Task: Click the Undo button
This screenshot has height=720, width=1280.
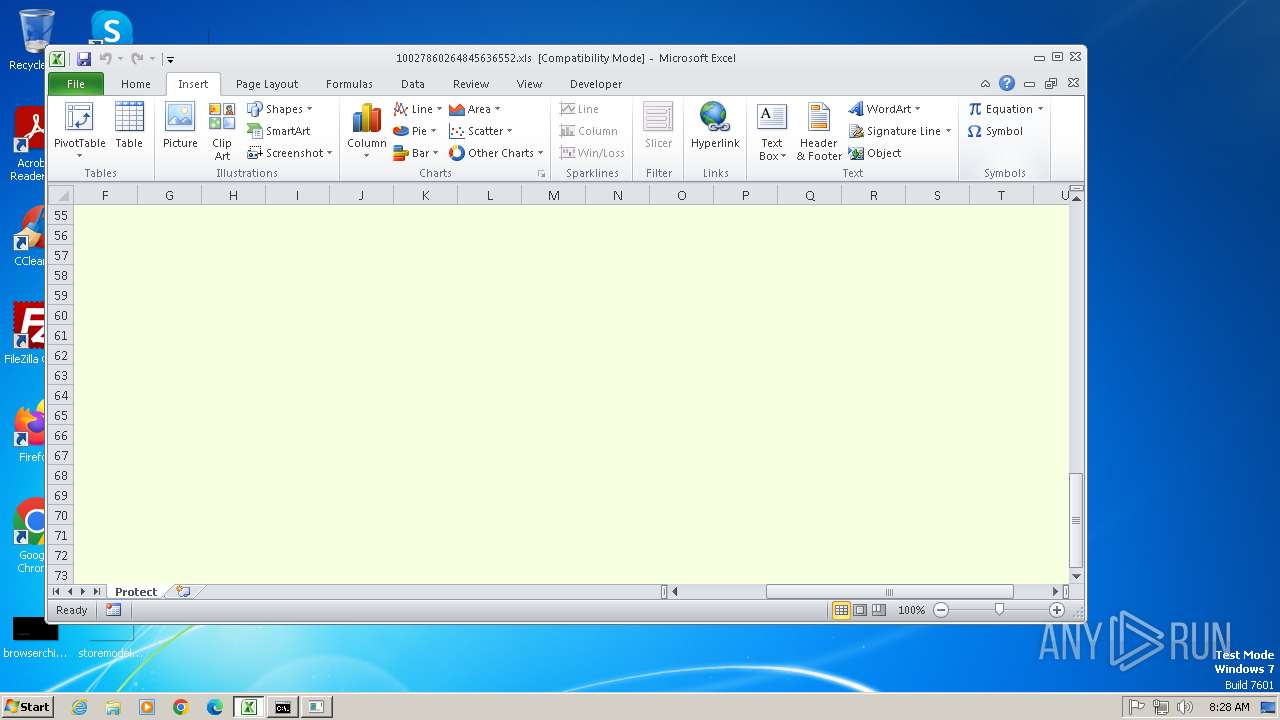Action: point(105,59)
